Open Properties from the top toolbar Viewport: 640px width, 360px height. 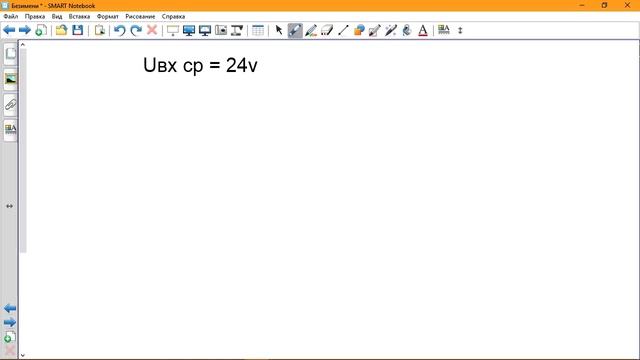click(444, 30)
